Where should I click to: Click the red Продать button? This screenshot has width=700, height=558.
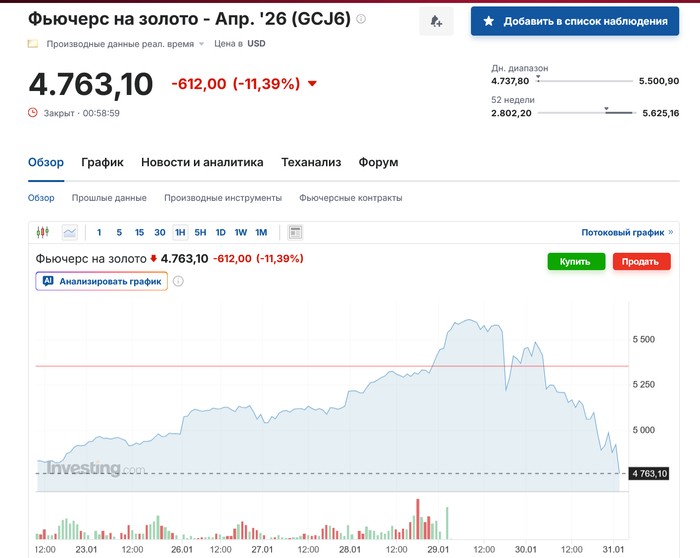coord(641,261)
